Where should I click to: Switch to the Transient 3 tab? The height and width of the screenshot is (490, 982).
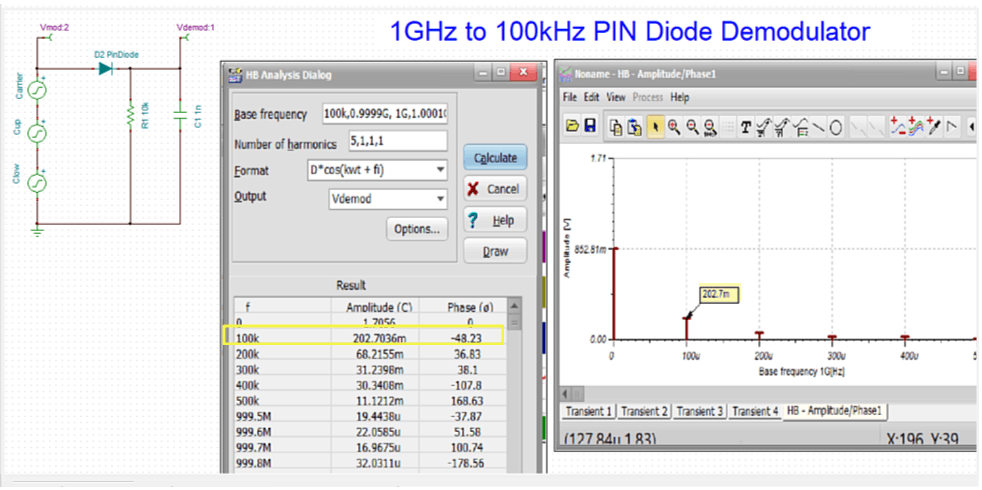pos(700,412)
